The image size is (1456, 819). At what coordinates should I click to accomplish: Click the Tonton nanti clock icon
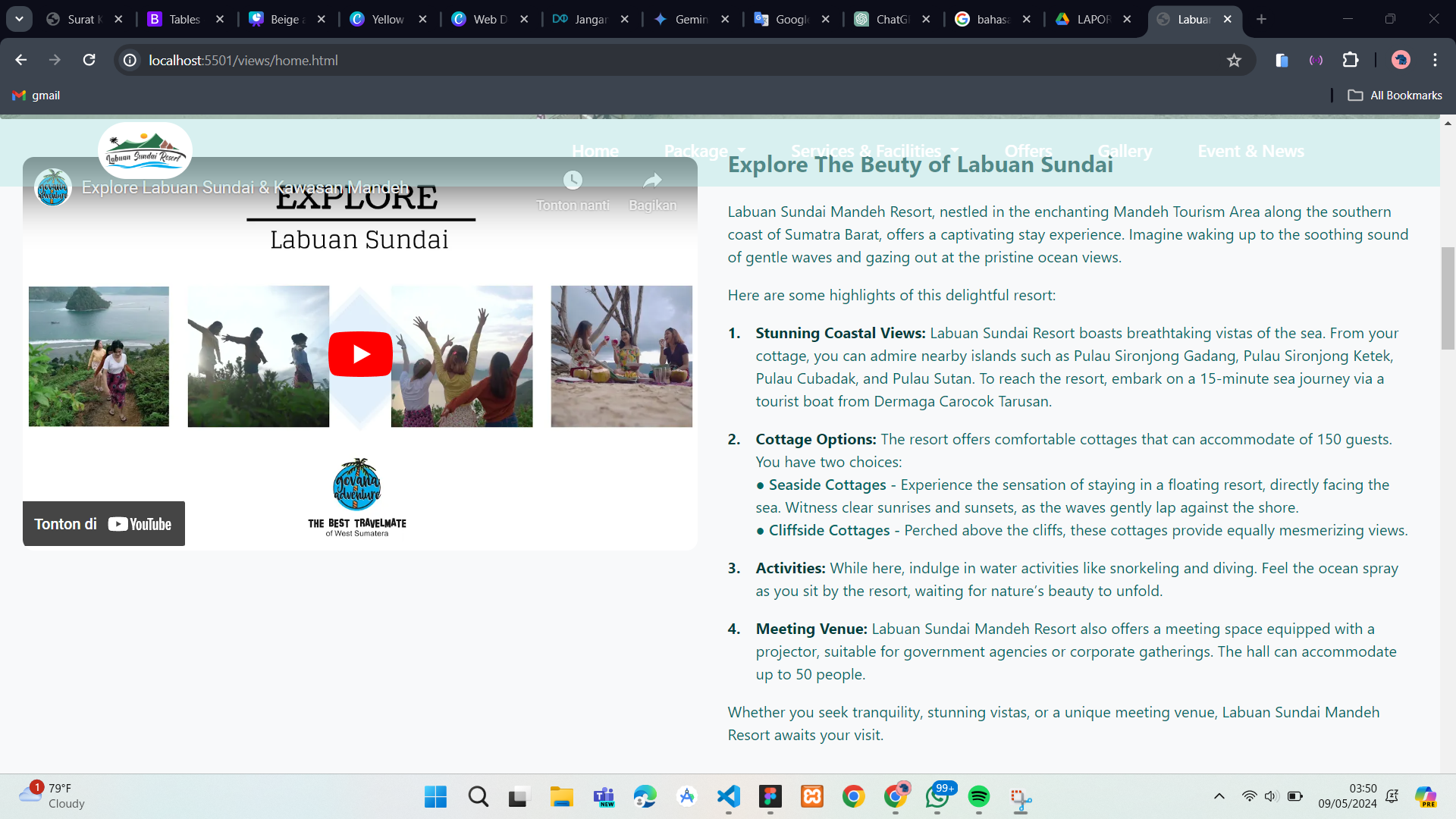[x=573, y=180]
